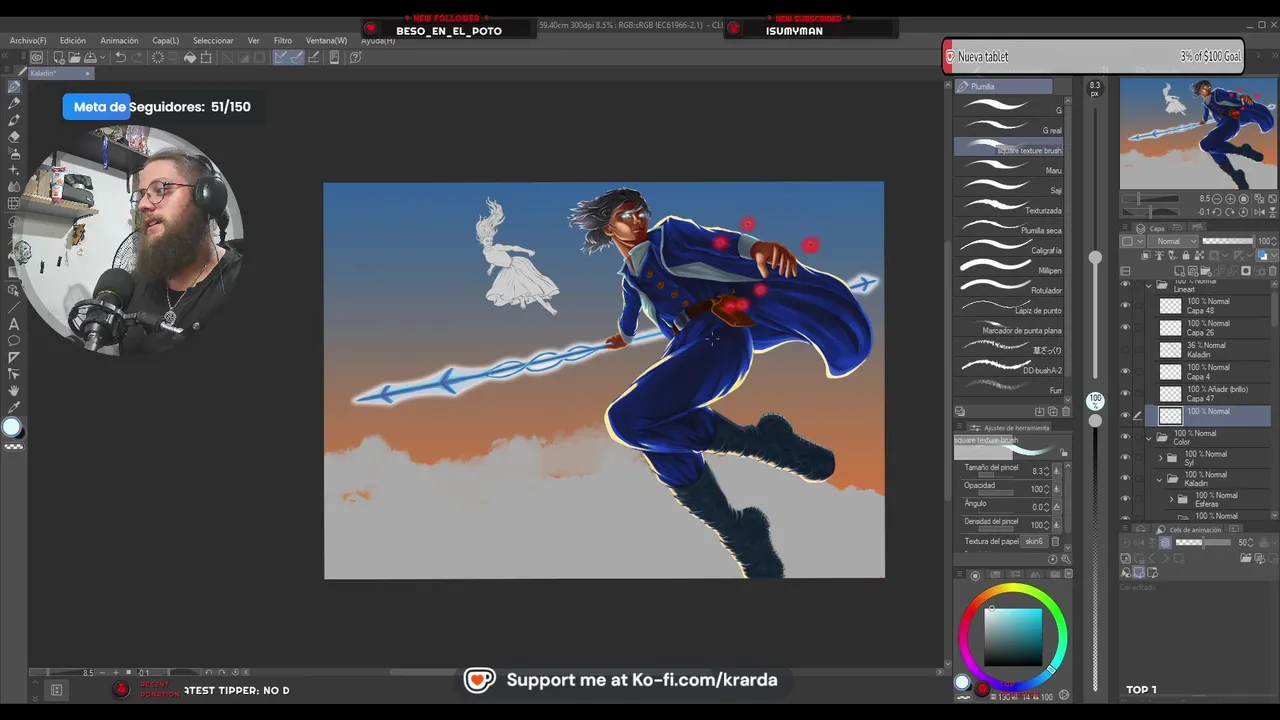Image resolution: width=1280 pixels, height=720 pixels.
Task: Toggle visibility of the Color folder
Action: click(x=1125, y=436)
